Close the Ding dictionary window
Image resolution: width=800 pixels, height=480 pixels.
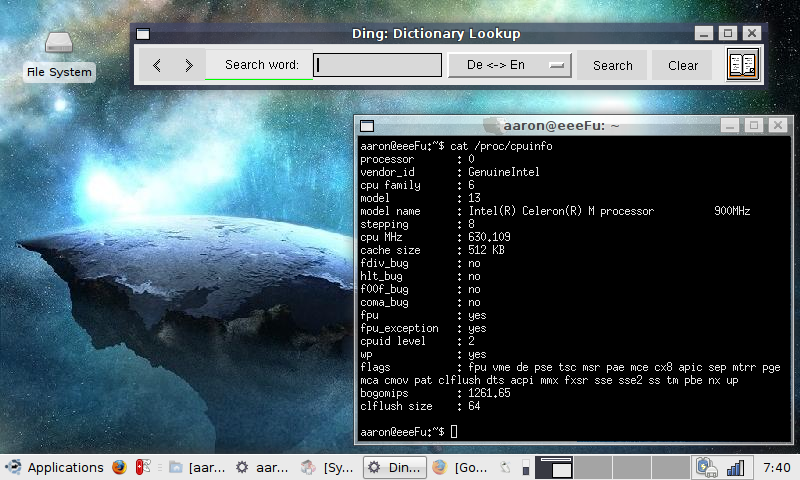(x=752, y=34)
